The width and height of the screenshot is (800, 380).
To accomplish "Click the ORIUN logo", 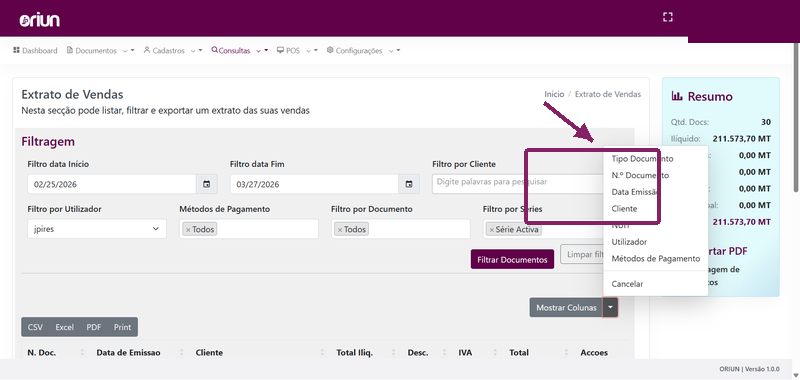I will [40, 20].
